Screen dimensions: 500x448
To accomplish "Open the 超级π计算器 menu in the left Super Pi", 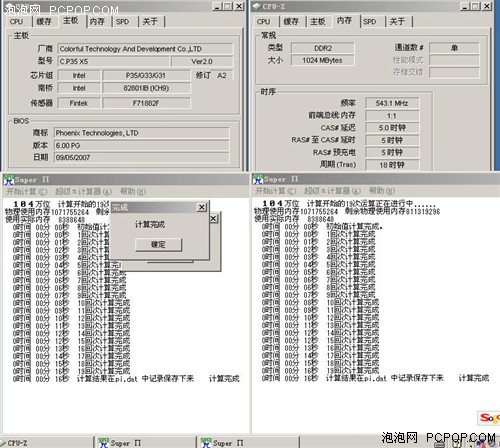I will pos(83,191).
